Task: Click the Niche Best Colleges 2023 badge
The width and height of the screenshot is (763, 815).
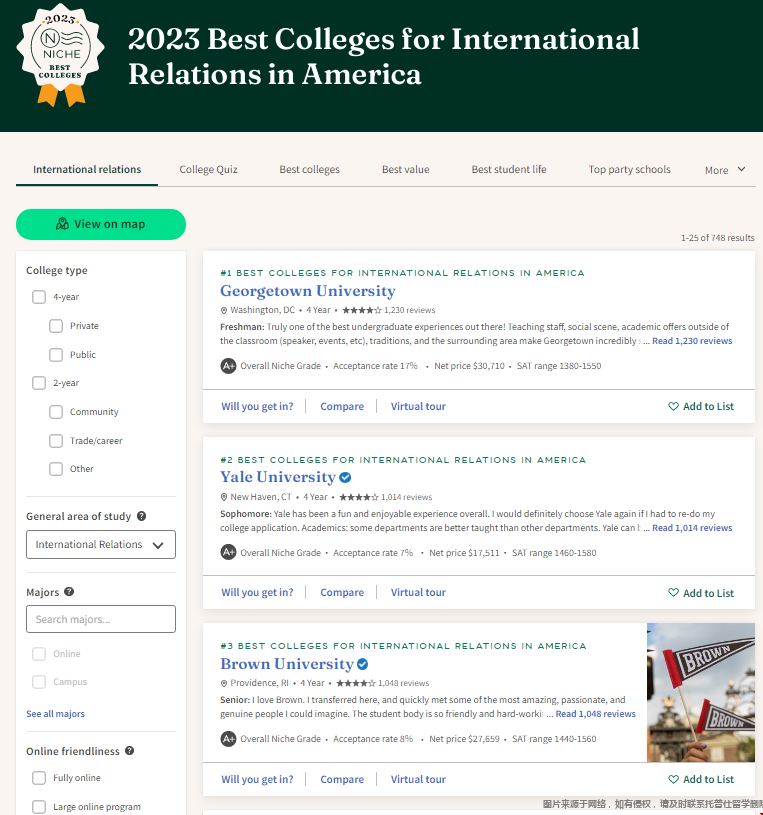Action: pyautogui.click(x=61, y=54)
